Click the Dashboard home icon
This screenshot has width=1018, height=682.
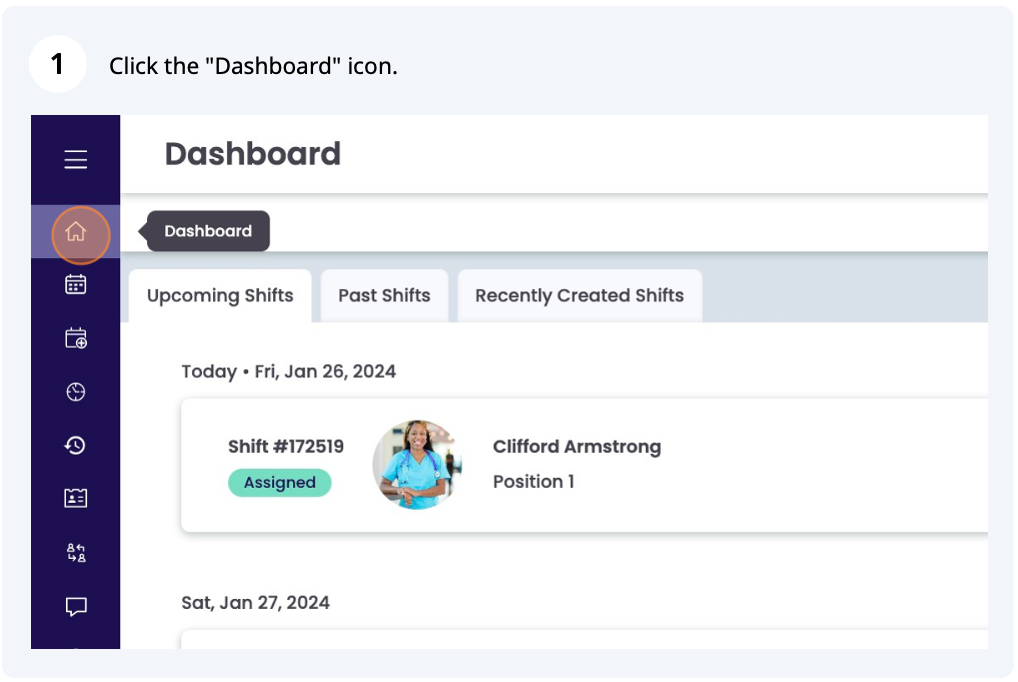[x=76, y=232]
